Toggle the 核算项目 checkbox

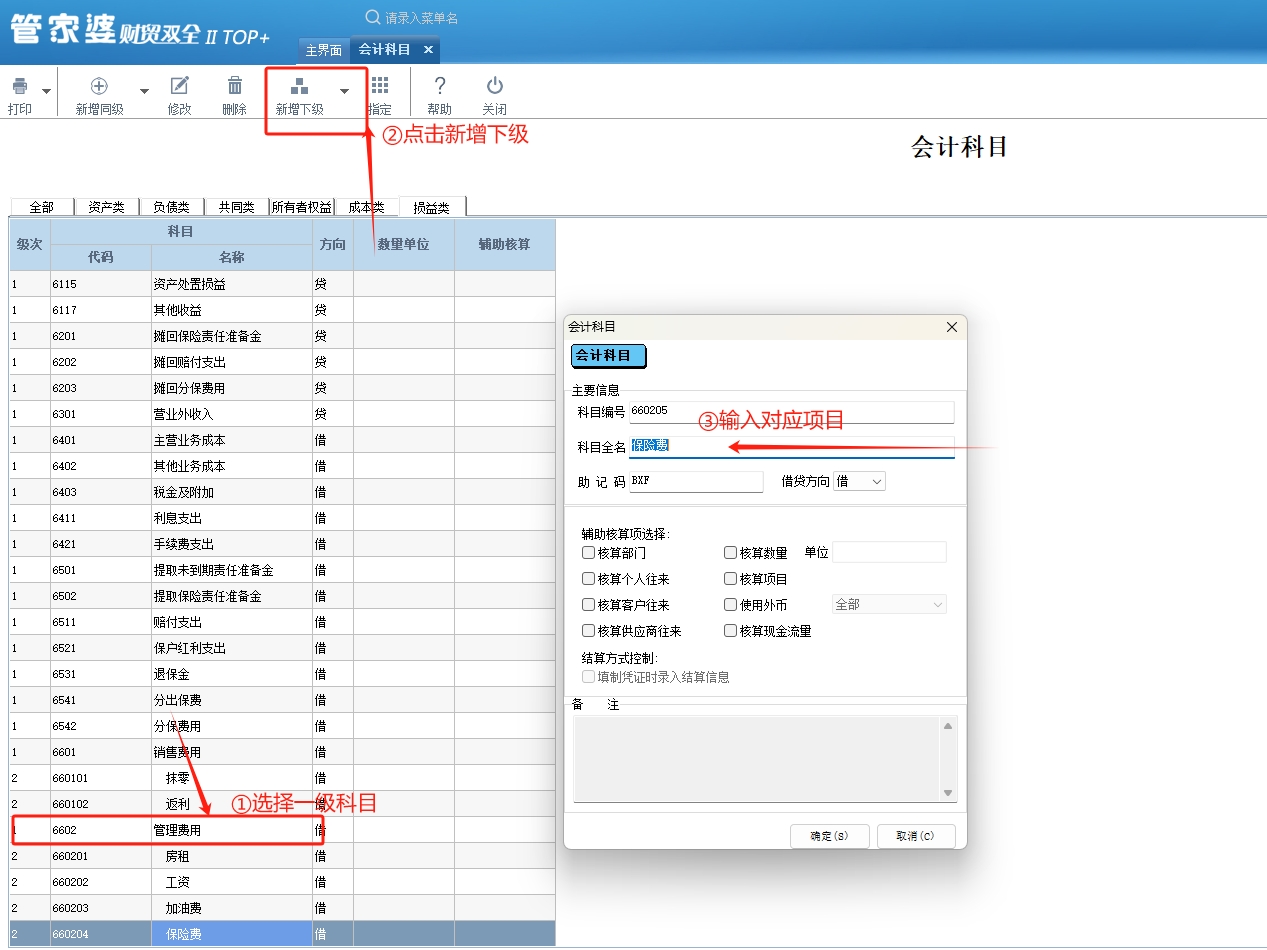tap(731, 579)
